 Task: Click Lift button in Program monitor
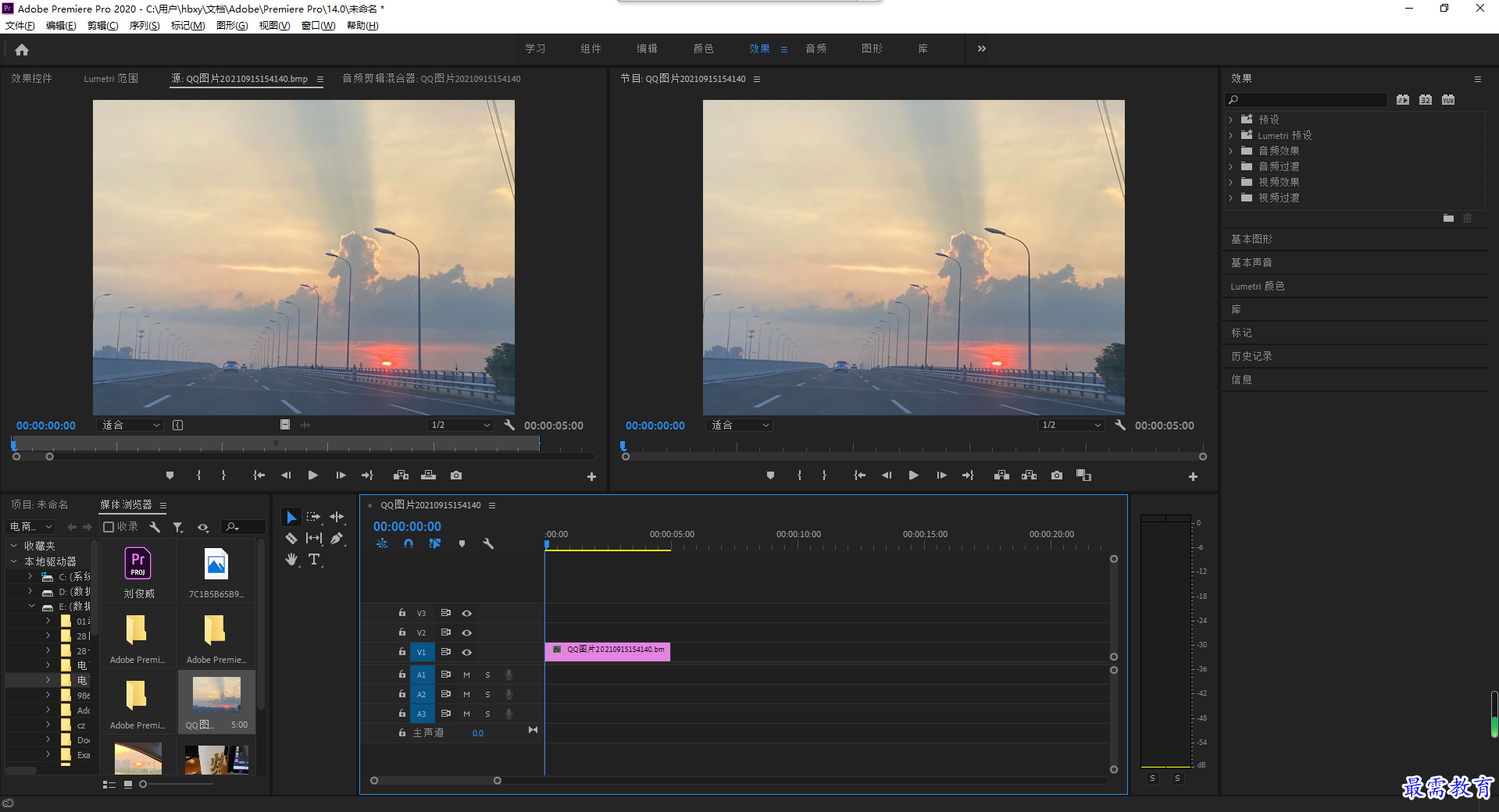1001,475
